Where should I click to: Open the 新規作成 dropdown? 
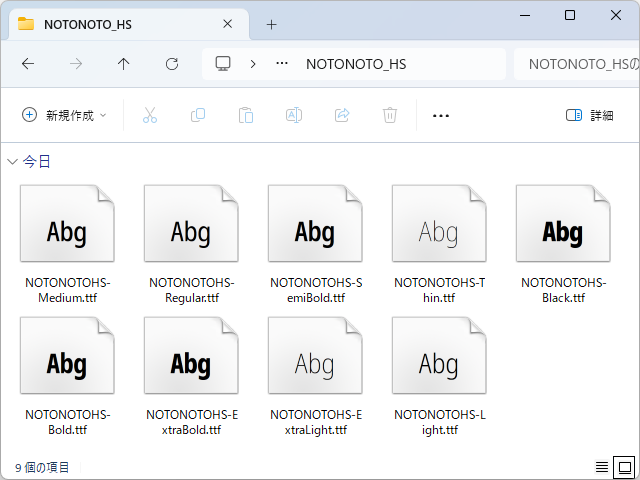[x=64, y=115]
